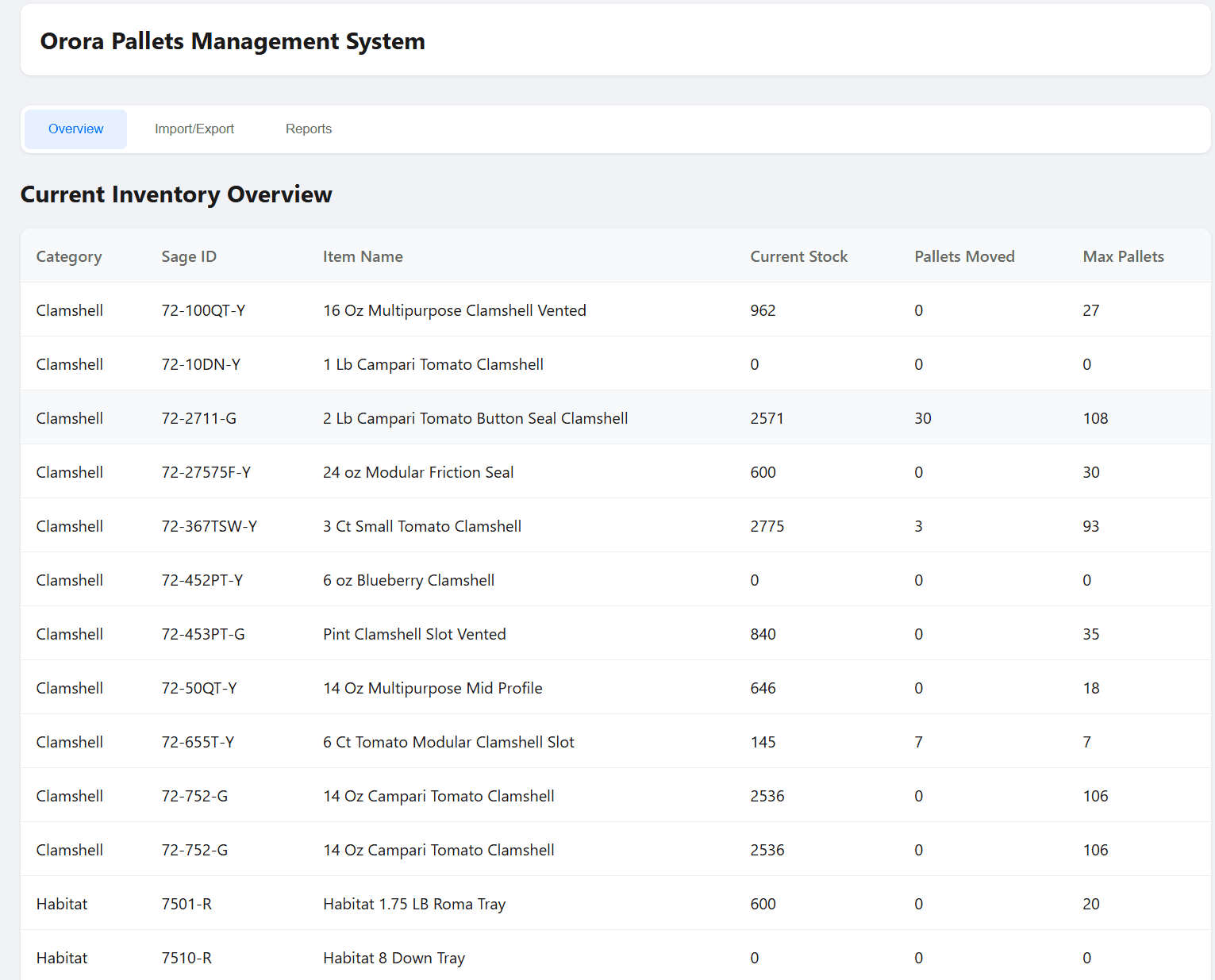This screenshot has width=1215, height=980.
Task: Sort by the Sage ID column
Action: [x=188, y=256]
